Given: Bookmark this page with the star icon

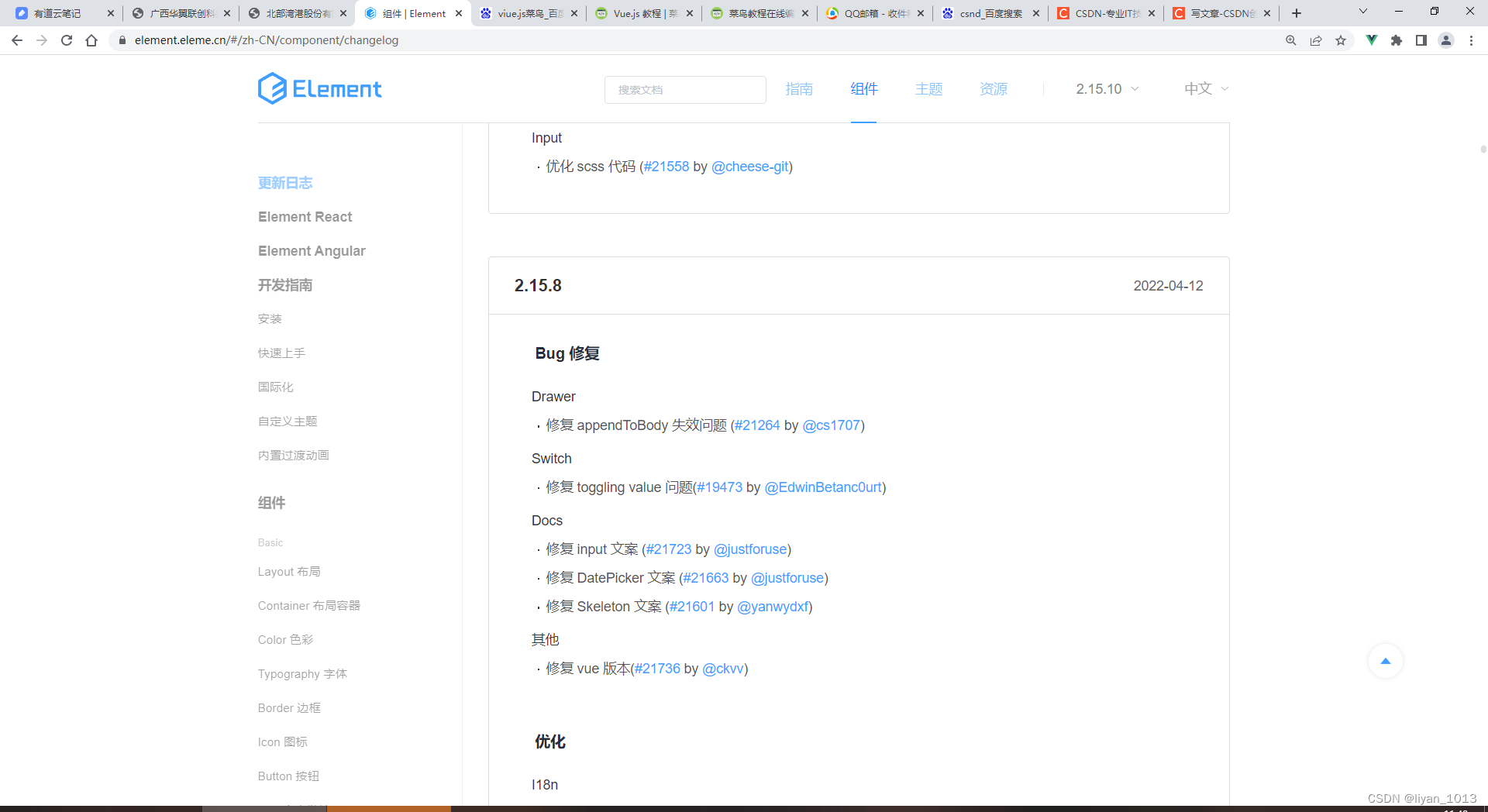Looking at the screenshot, I should coord(1341,40).
